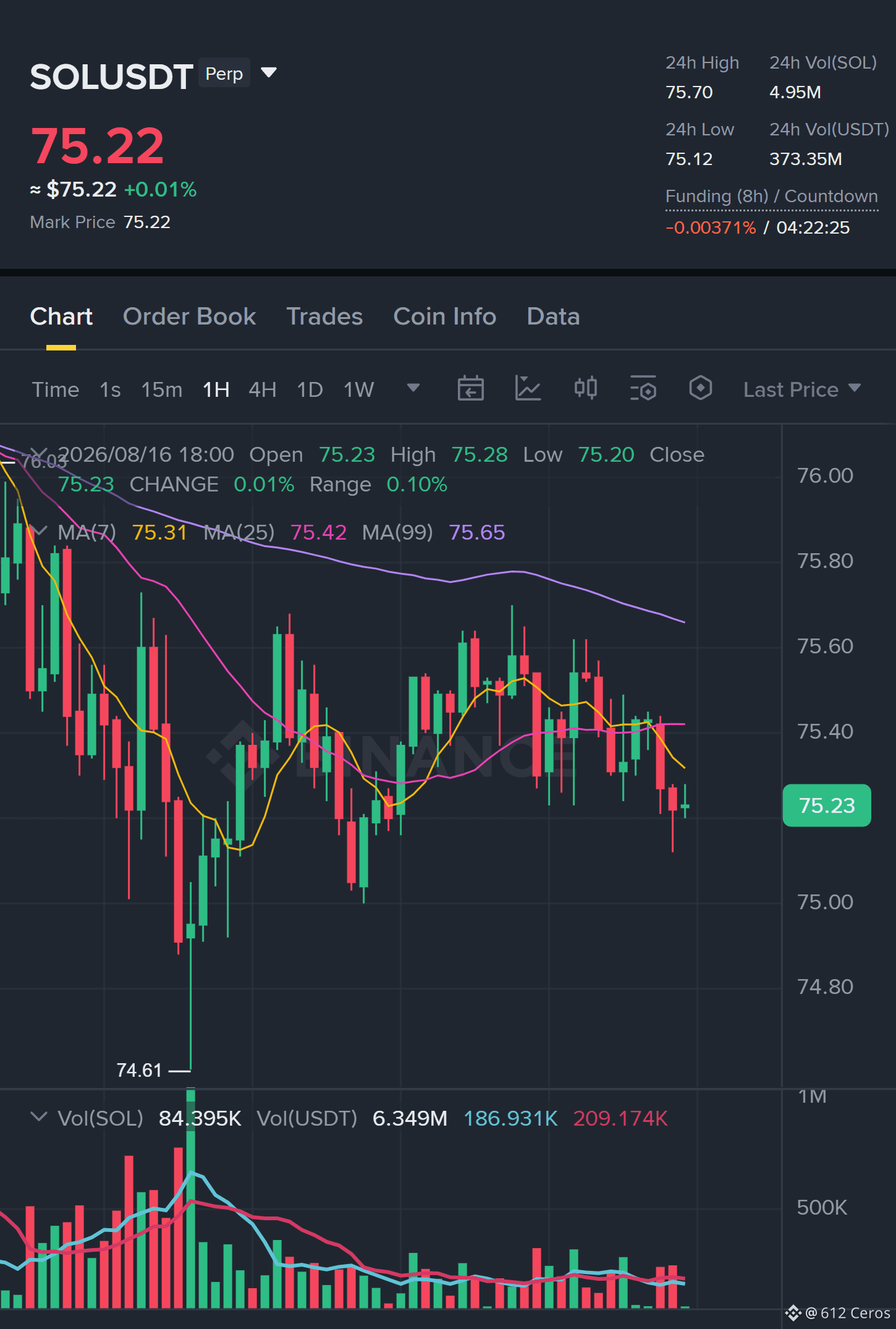Tap the 76.00 price axis label
This screenshot has height=1329, width=896.
825,475
